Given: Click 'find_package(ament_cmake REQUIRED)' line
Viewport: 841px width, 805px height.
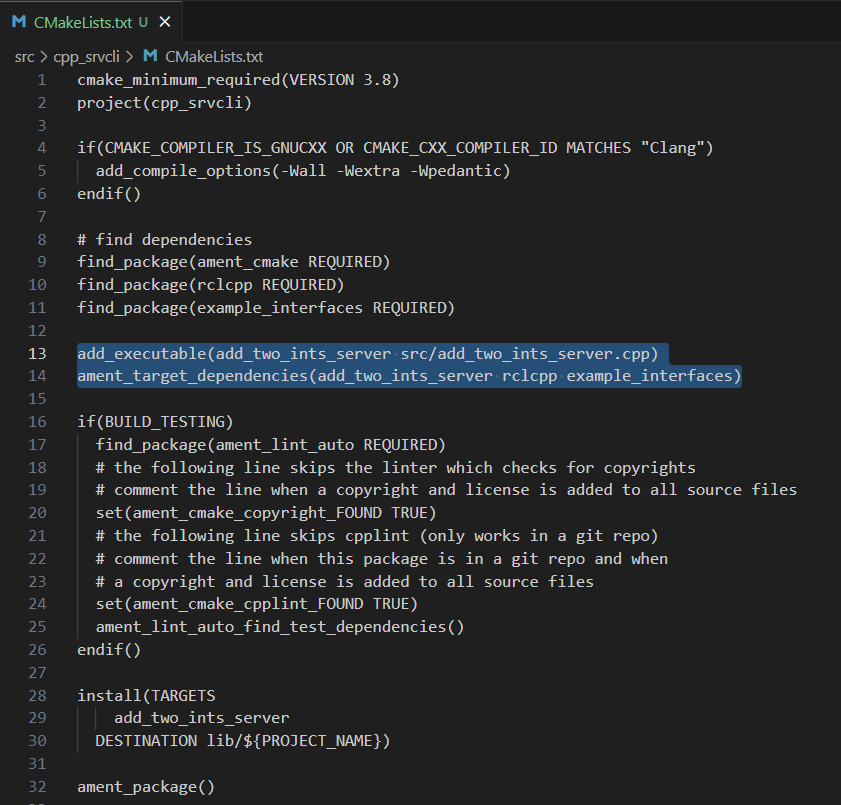Looking at the screenshot, I should pyautogui.click(x=233, y=262).
